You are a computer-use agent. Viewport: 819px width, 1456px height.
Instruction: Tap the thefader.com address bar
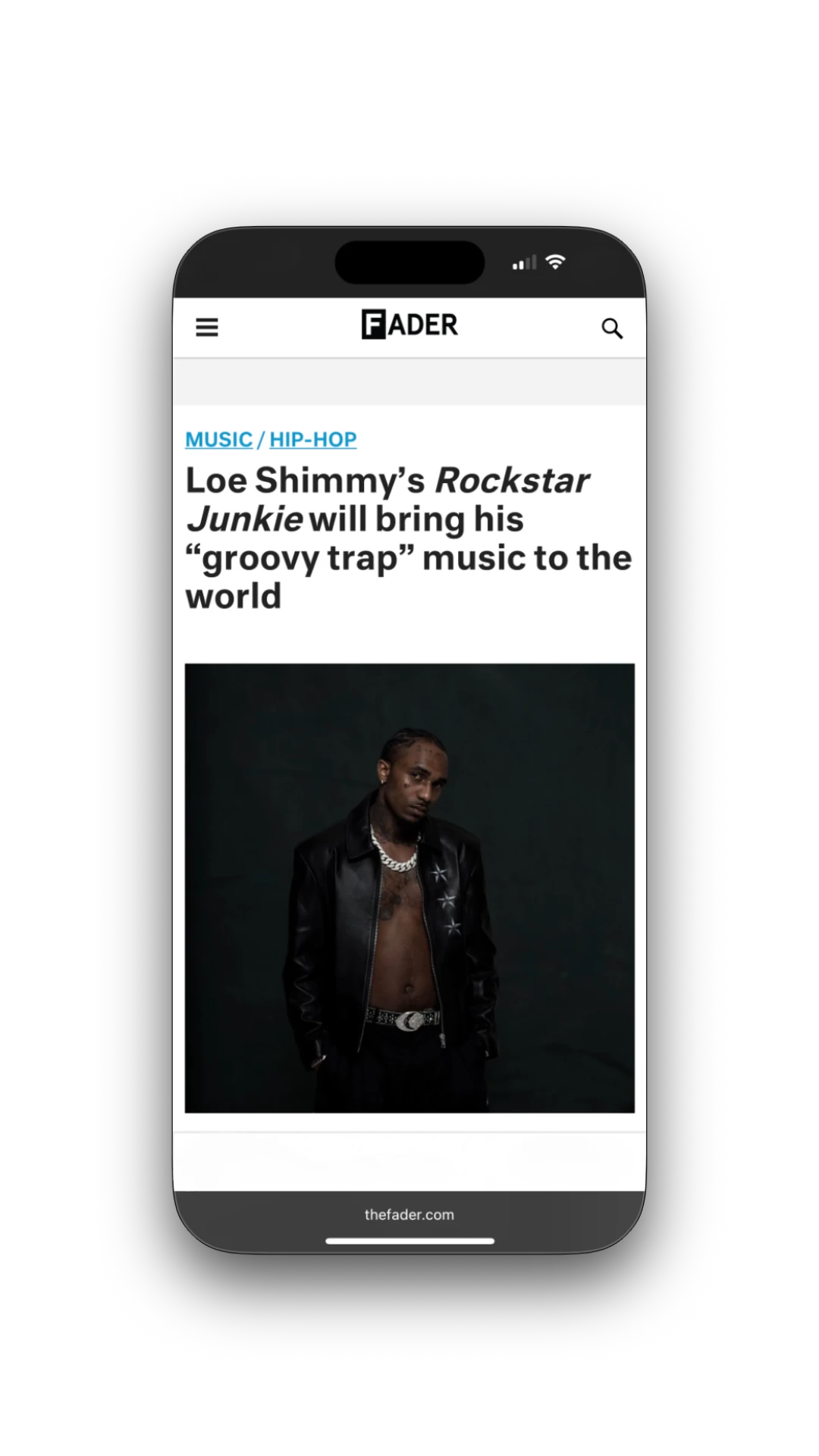(x=409, y=1214)
